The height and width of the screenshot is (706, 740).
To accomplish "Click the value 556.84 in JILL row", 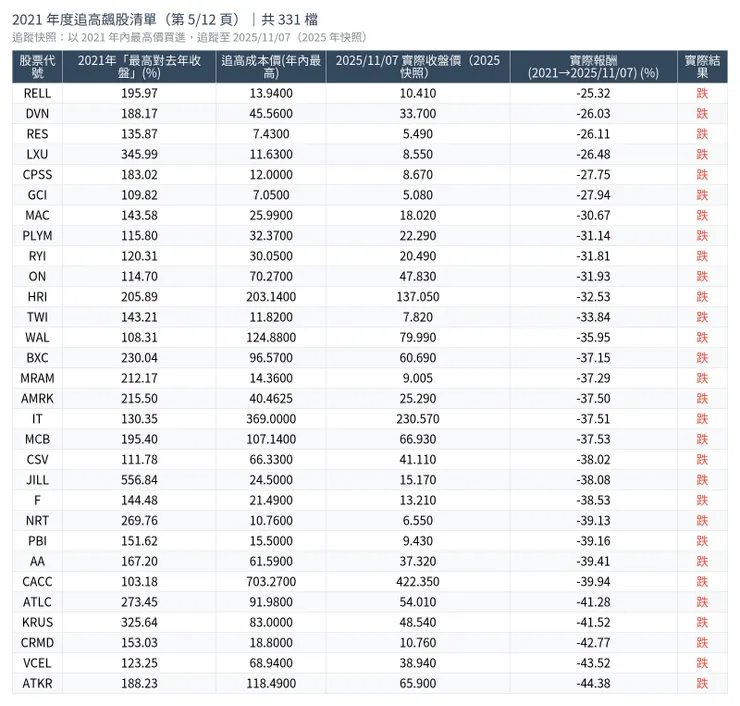I will (x=139, y=479).
